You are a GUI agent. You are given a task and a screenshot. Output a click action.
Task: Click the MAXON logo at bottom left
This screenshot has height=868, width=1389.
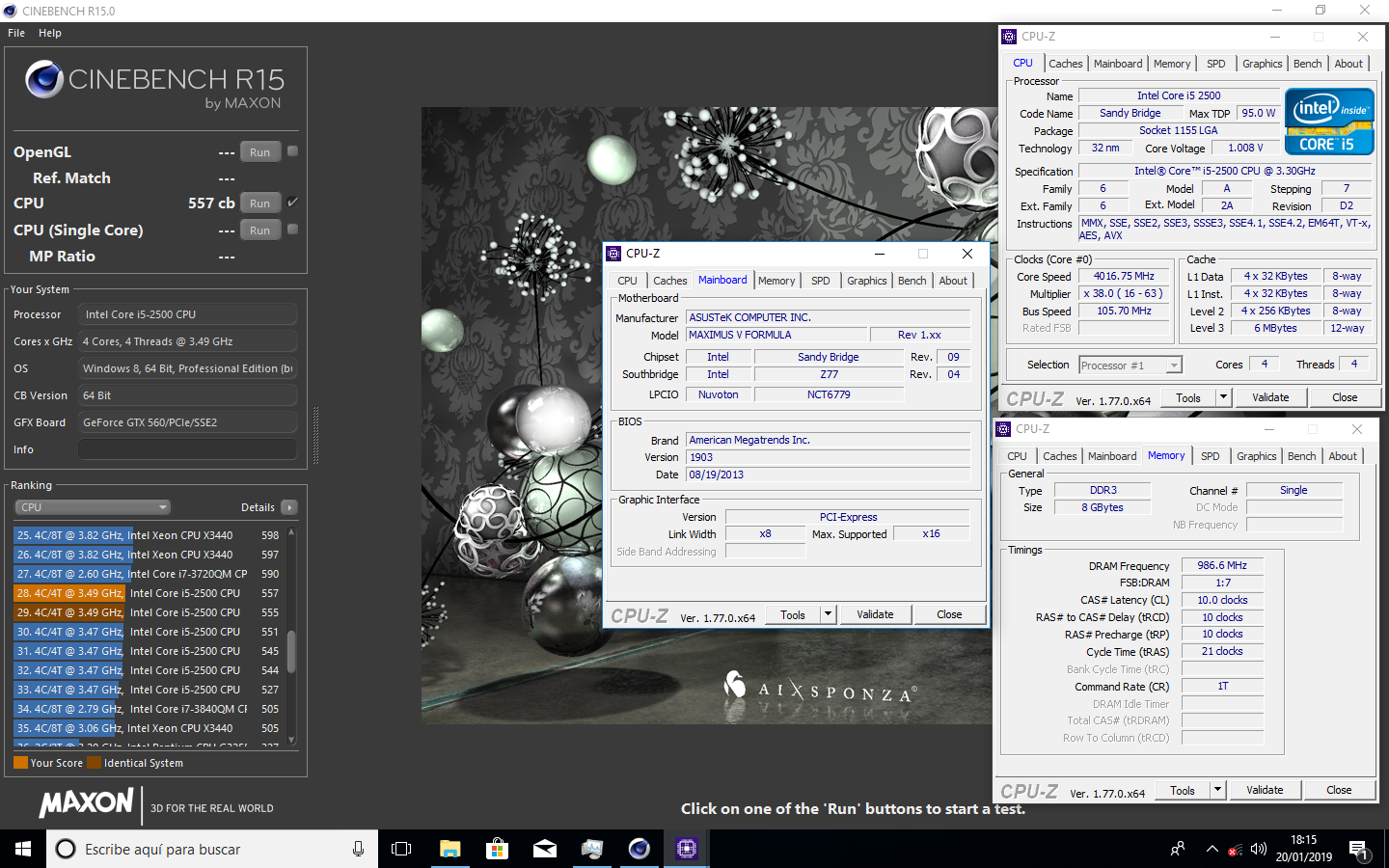coord(86,802)
